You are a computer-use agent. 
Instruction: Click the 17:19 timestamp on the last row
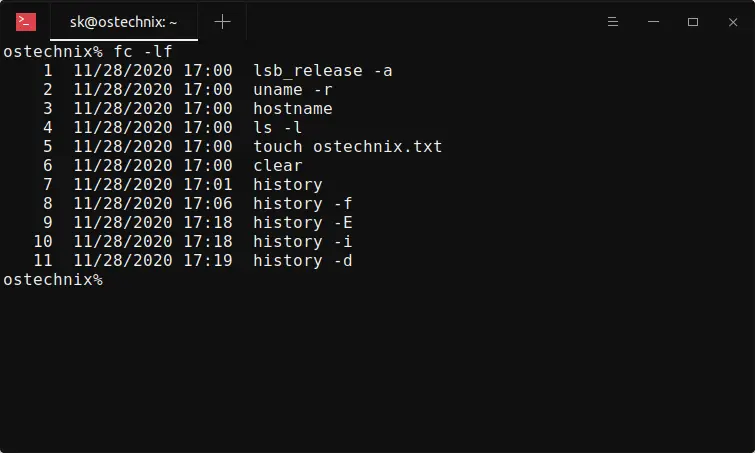pyautogui.click(x=208, y=260)
